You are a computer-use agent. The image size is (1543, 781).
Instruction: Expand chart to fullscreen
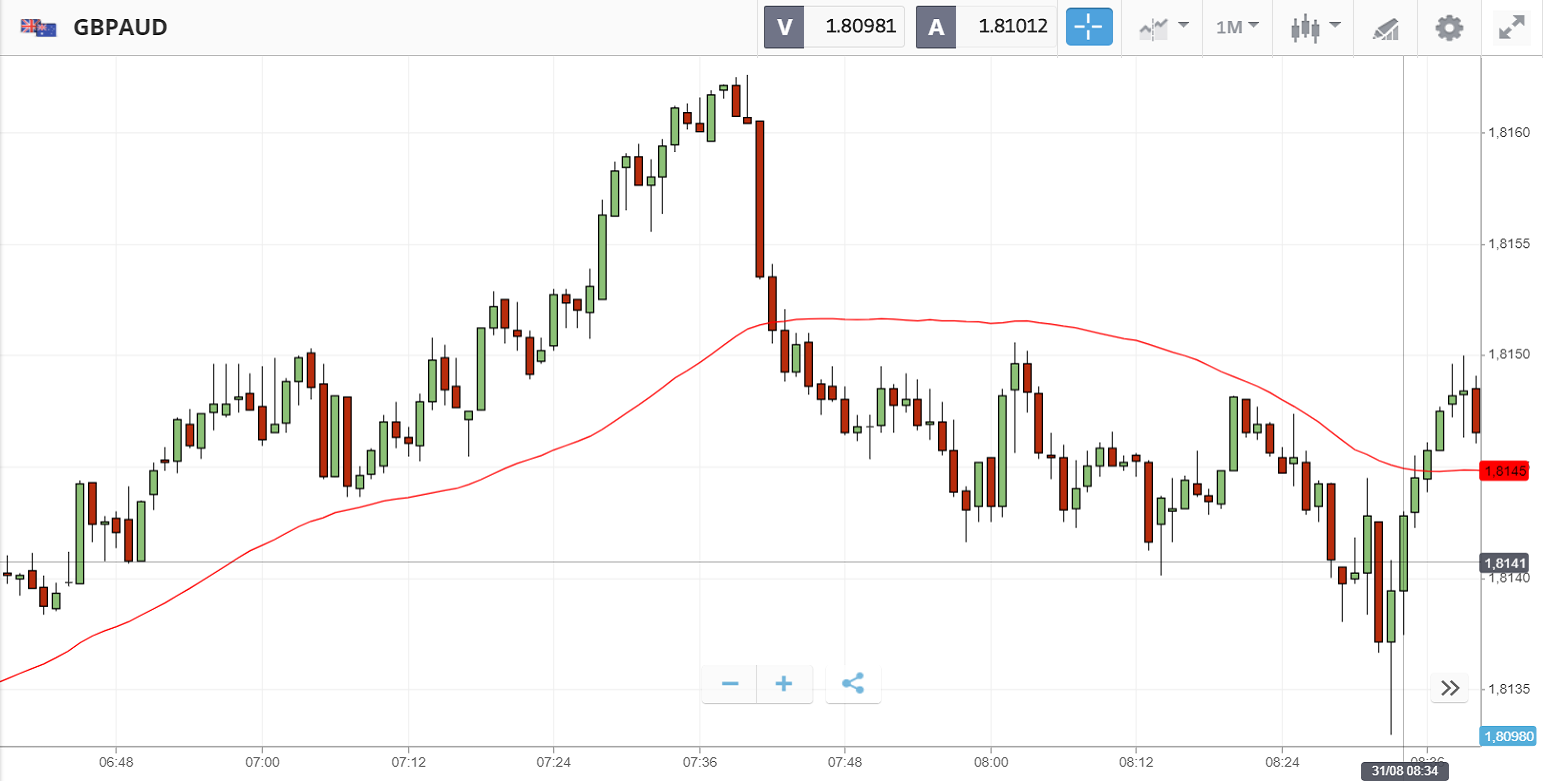tap(1509, 27)
